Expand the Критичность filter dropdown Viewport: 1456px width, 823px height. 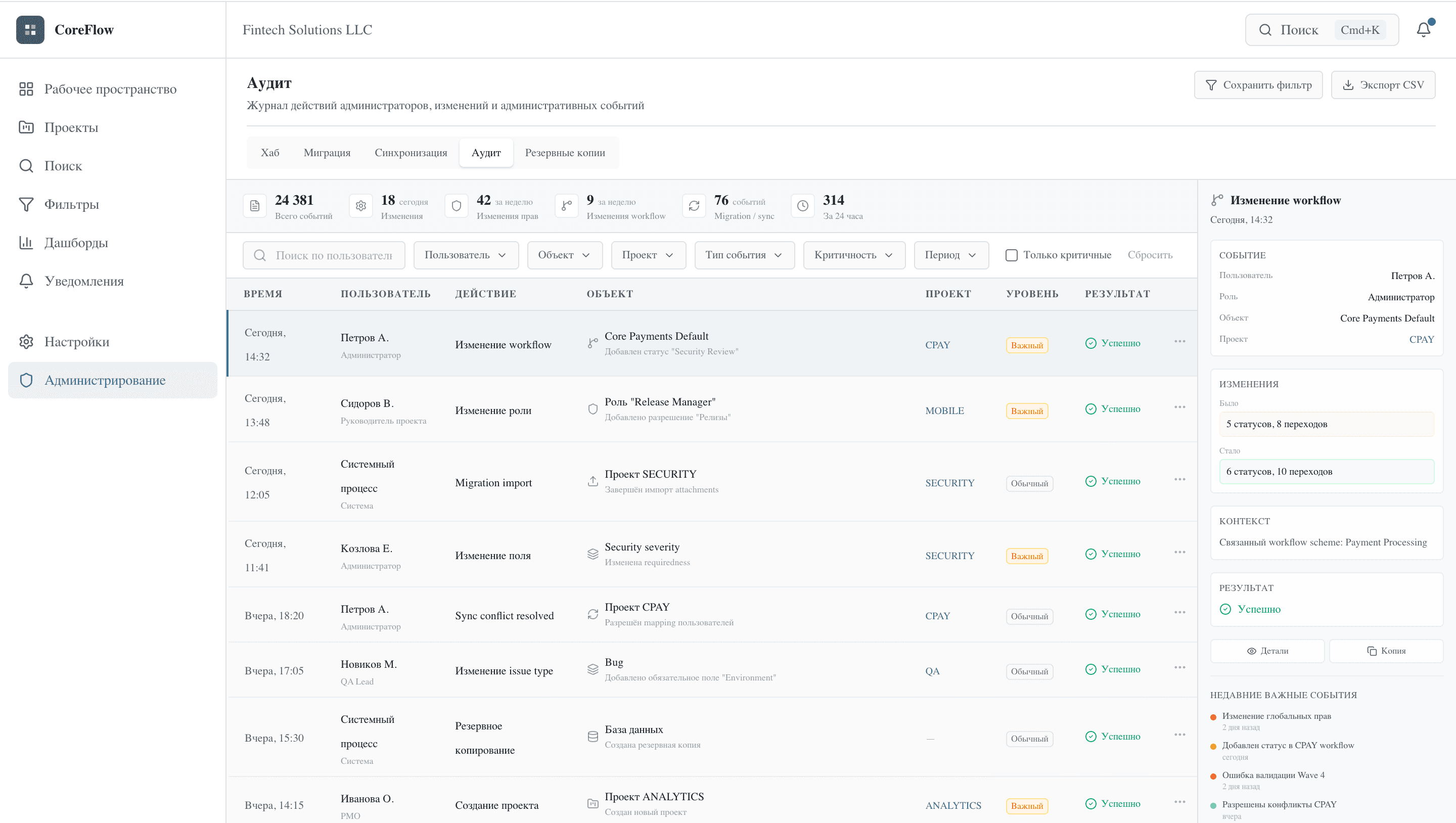tap(853, 255)
